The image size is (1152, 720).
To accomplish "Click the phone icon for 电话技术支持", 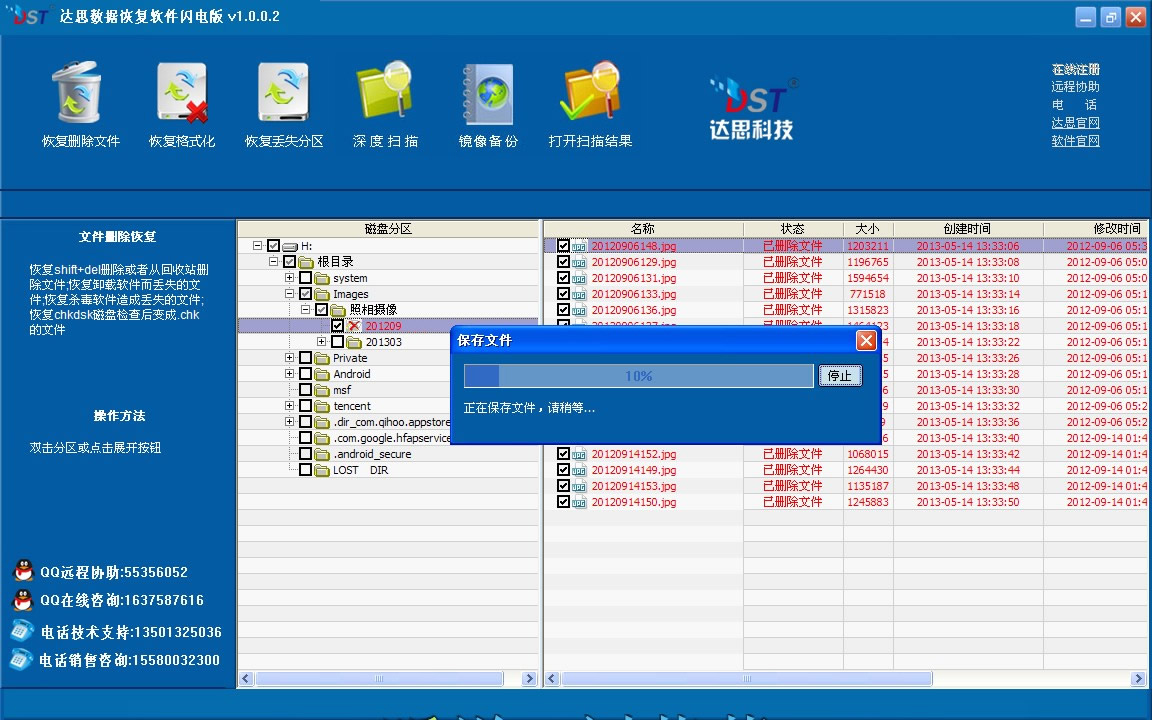I will 20,631.
